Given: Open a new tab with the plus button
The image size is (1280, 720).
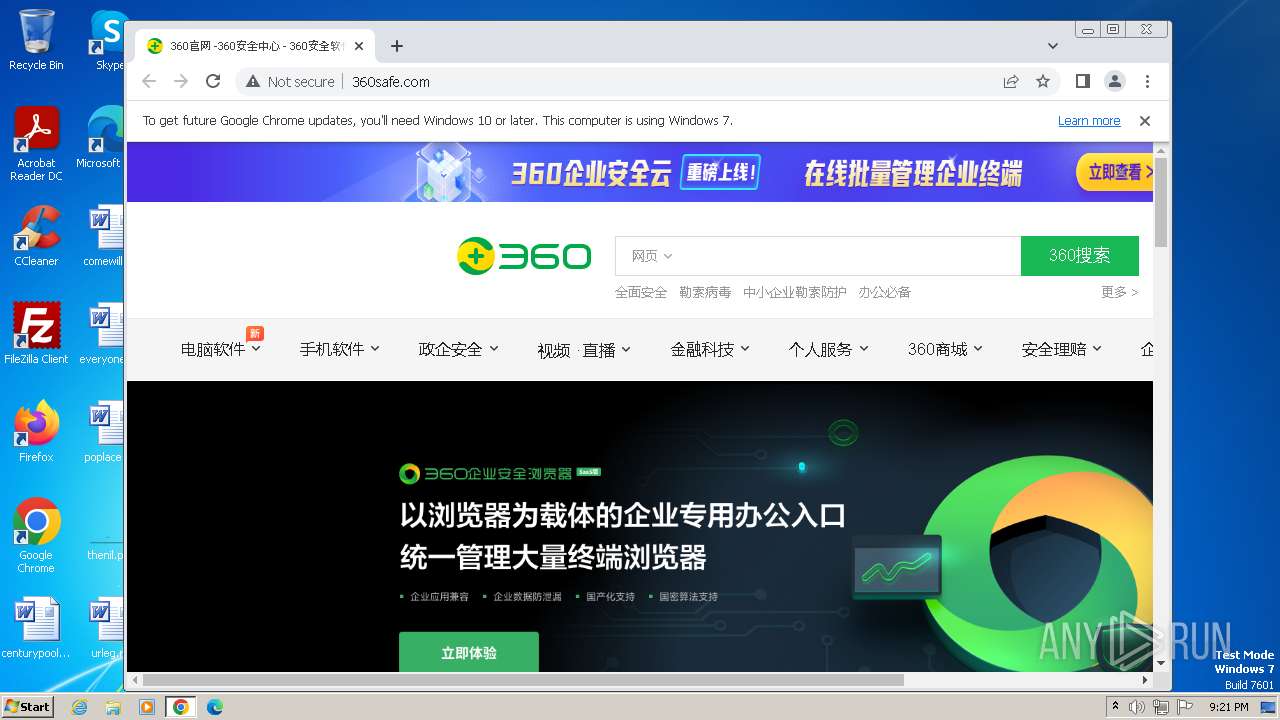Looking at the screenshot, I should coord(397,46).
